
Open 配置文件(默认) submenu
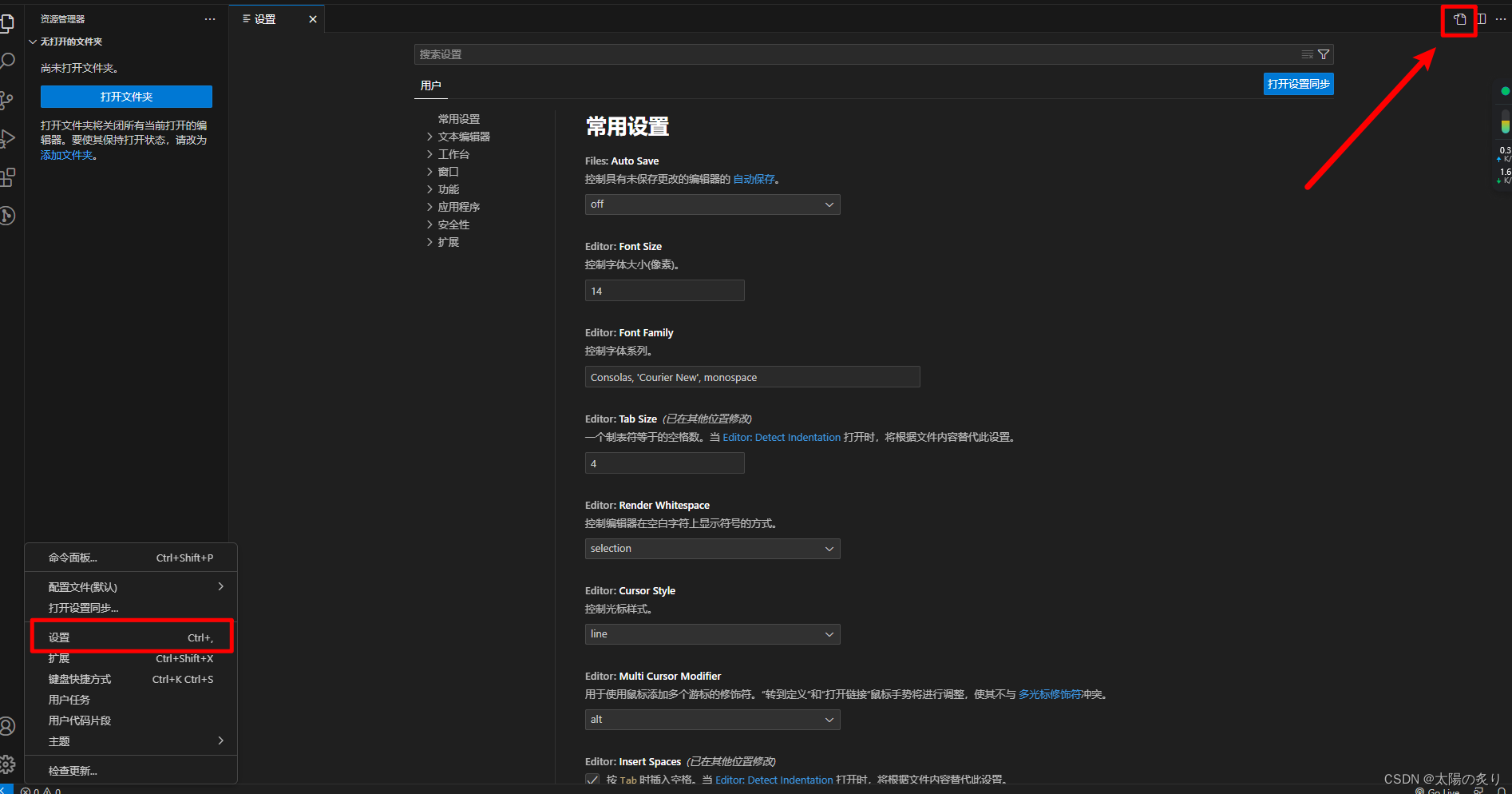pos(131,587)
